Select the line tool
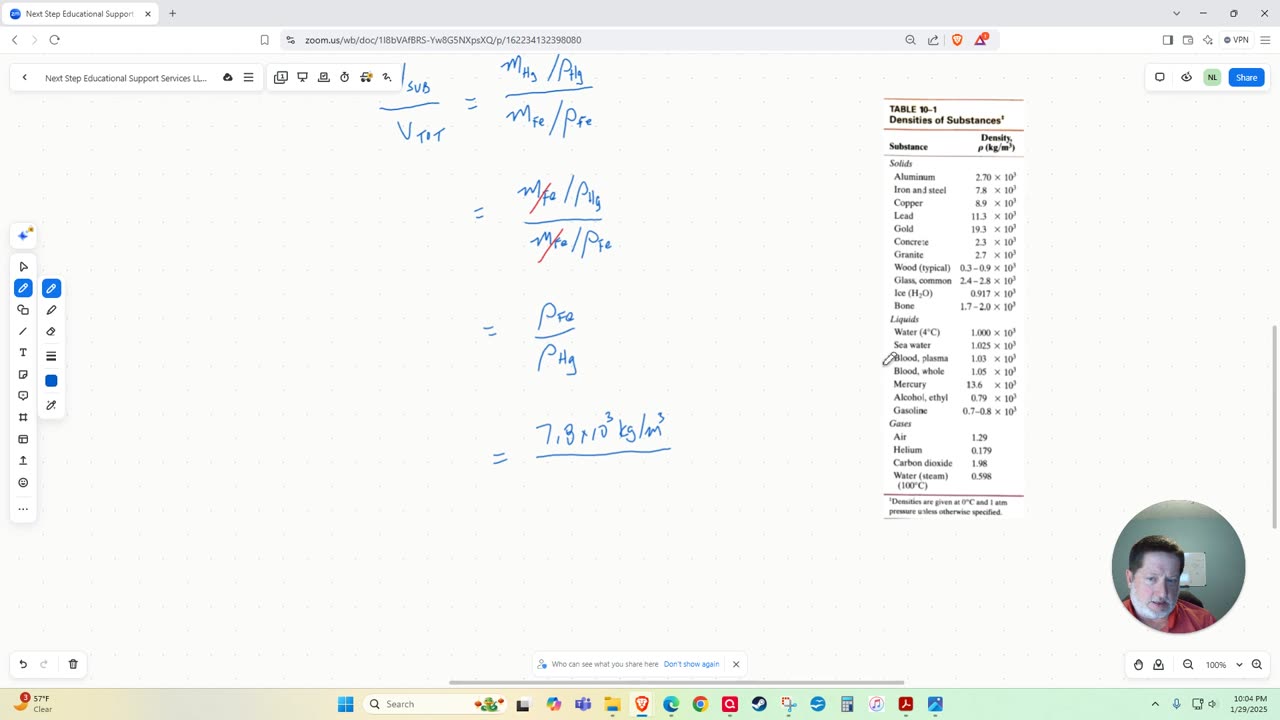The width and height of the screenshot is (1280, 720). (x=23, y=331)
